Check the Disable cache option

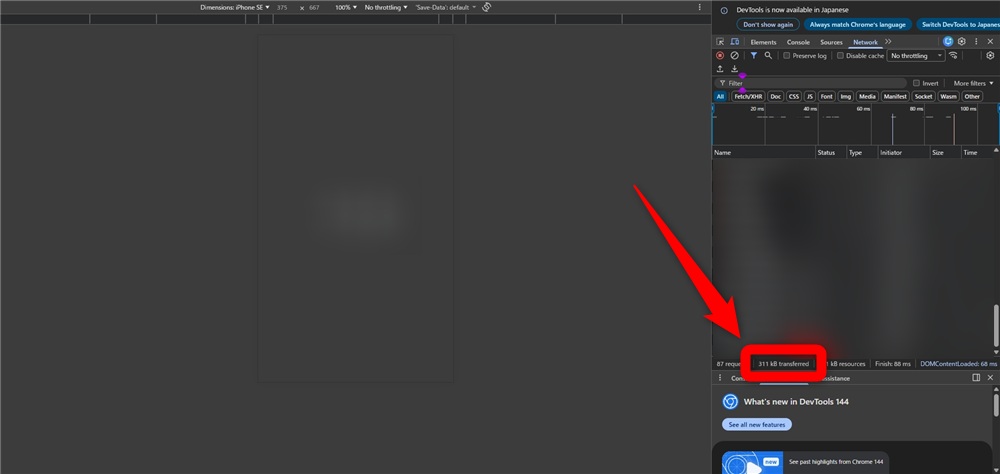click(841, 56)
